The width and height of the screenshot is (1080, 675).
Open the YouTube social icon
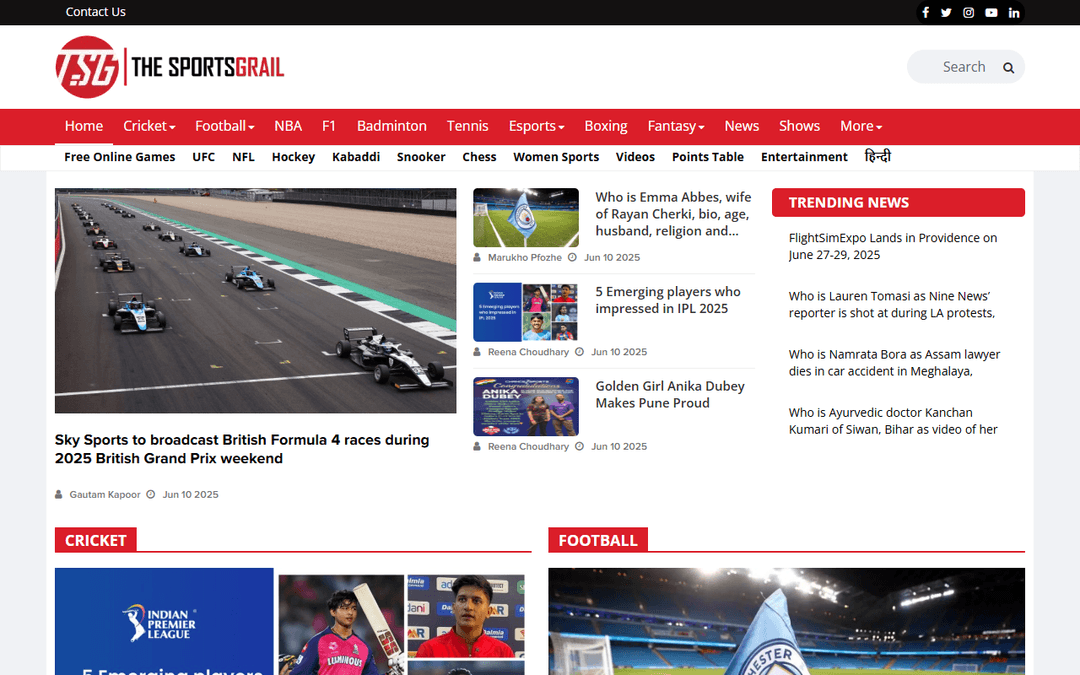[x=991, y=12]
